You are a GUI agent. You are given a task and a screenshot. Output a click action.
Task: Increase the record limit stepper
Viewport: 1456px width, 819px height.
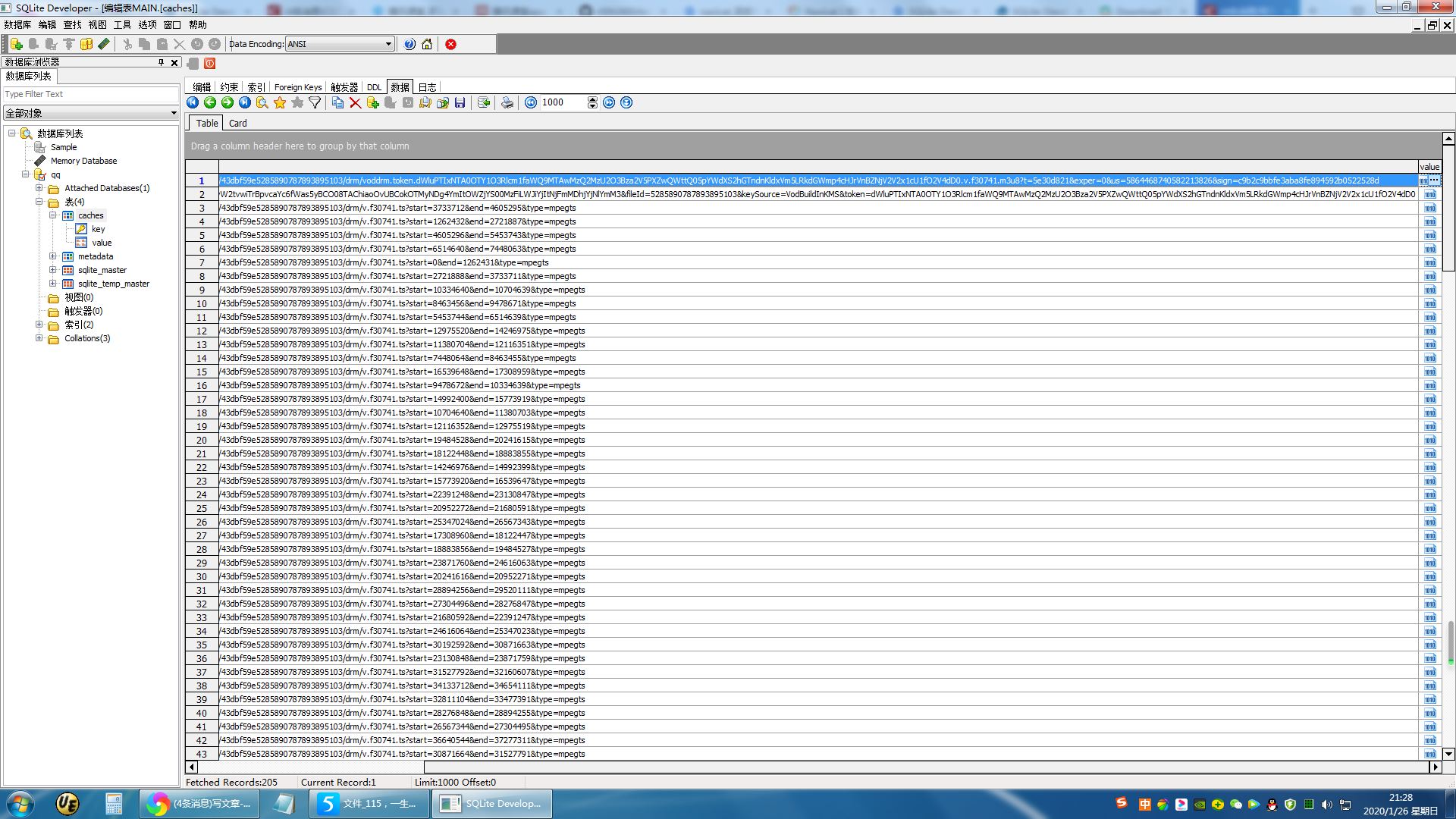coord(592,99)
